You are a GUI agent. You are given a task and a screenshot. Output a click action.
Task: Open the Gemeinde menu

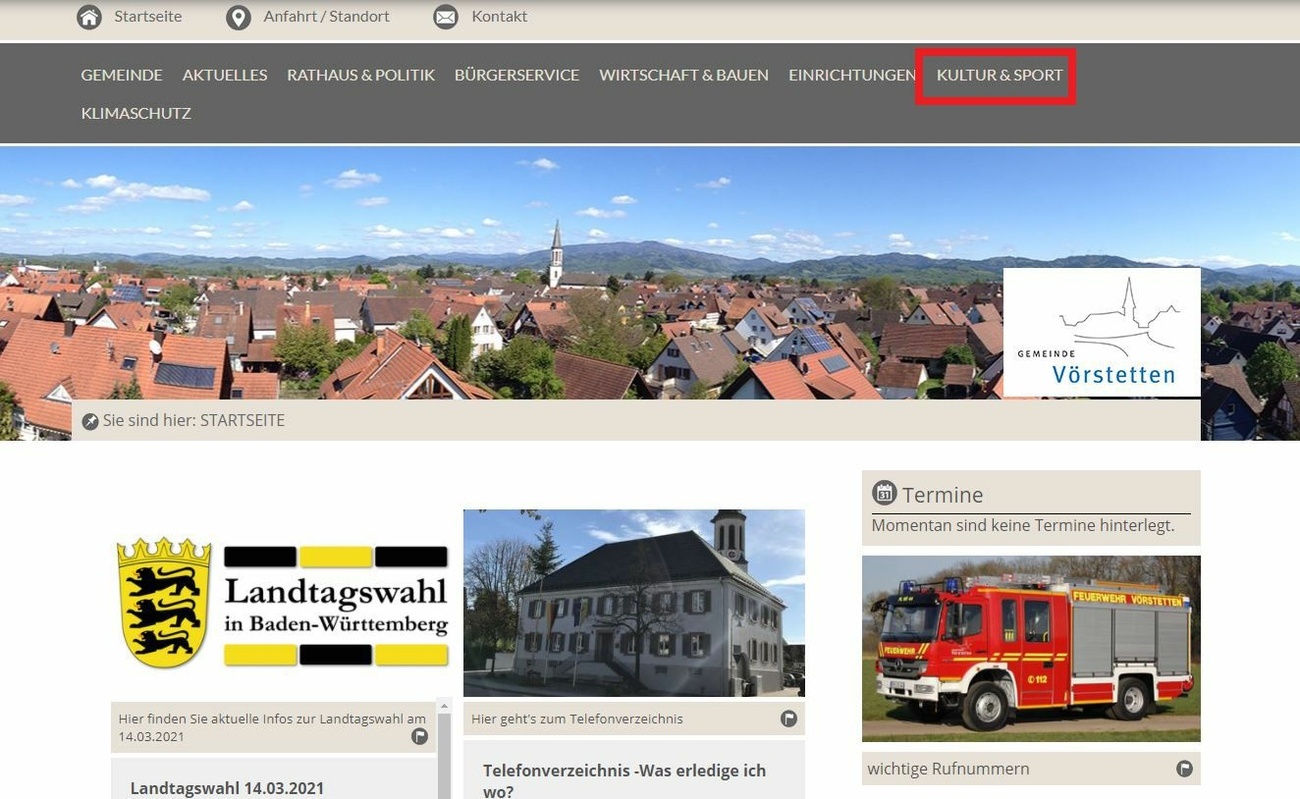pyautogui.click(x=121, y=75)
